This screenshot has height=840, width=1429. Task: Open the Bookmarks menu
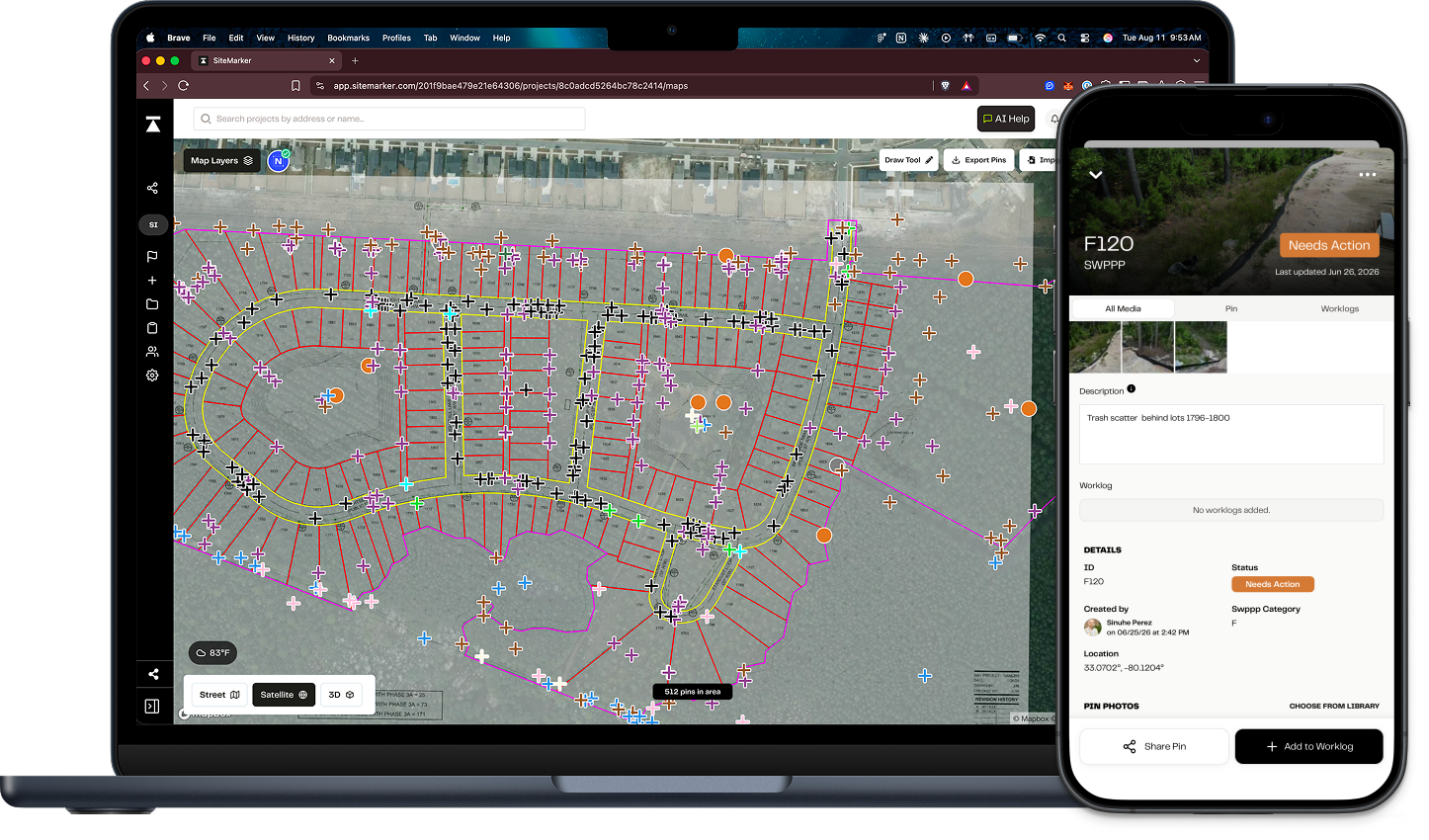349,38
